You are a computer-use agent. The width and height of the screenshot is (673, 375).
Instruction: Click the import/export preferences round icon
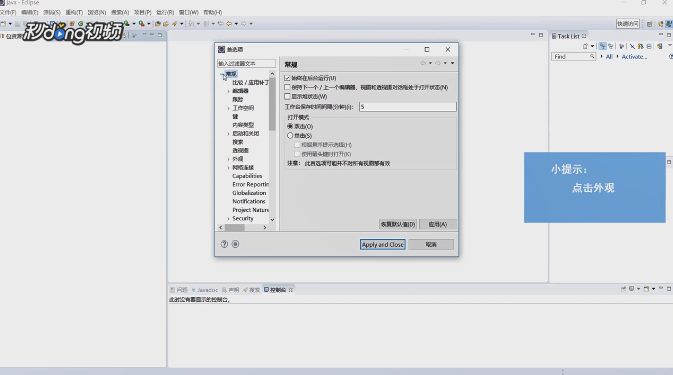click(235, 244)
